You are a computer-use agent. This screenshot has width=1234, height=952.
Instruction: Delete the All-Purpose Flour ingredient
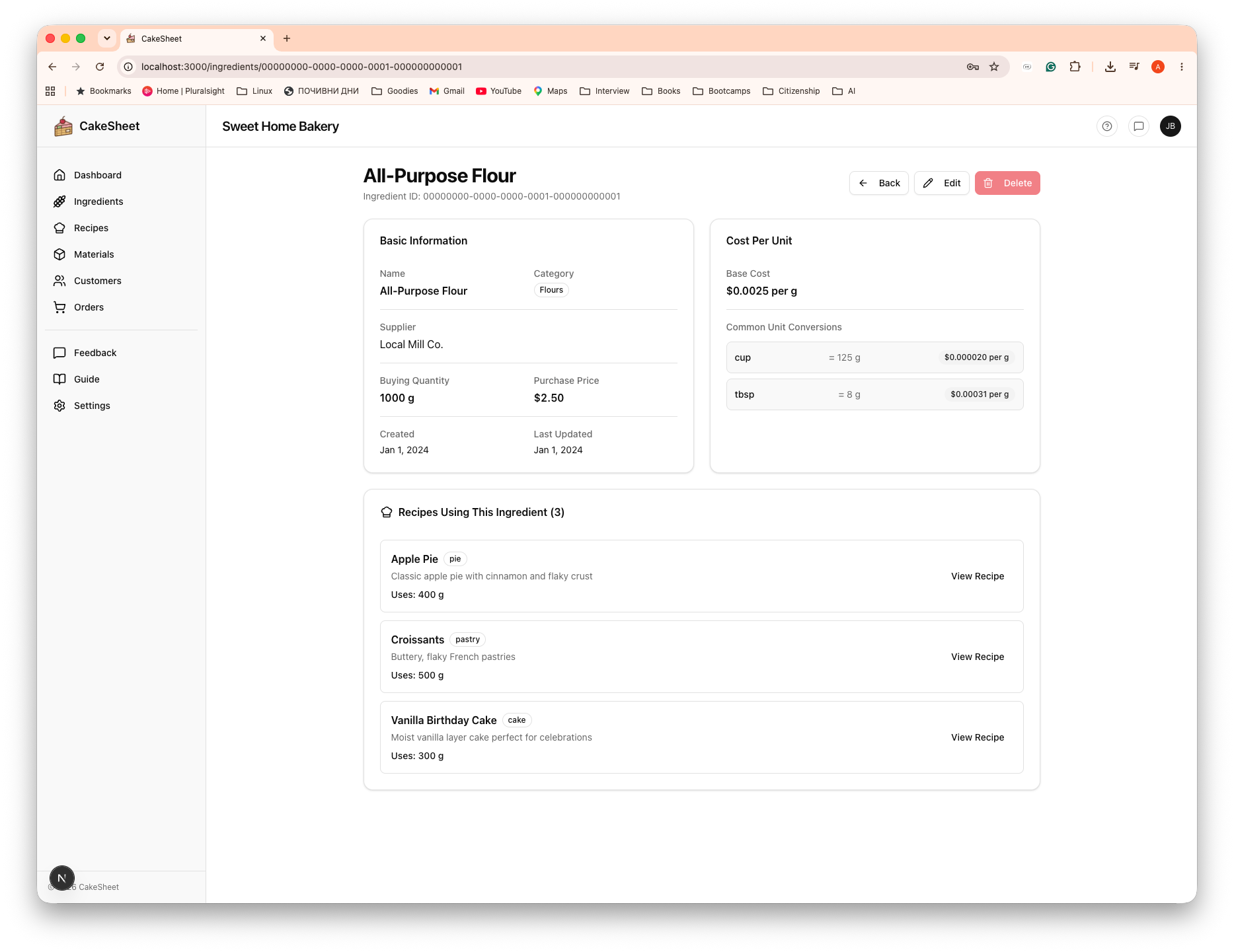click(1007, 183)
